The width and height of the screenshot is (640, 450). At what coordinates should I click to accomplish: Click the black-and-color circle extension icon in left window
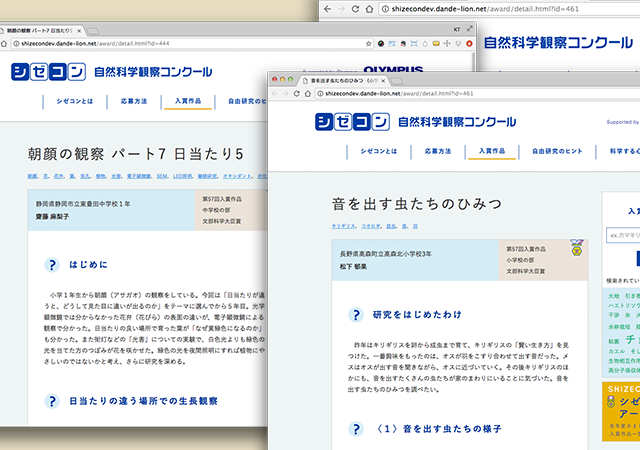[x=380, y=43]
